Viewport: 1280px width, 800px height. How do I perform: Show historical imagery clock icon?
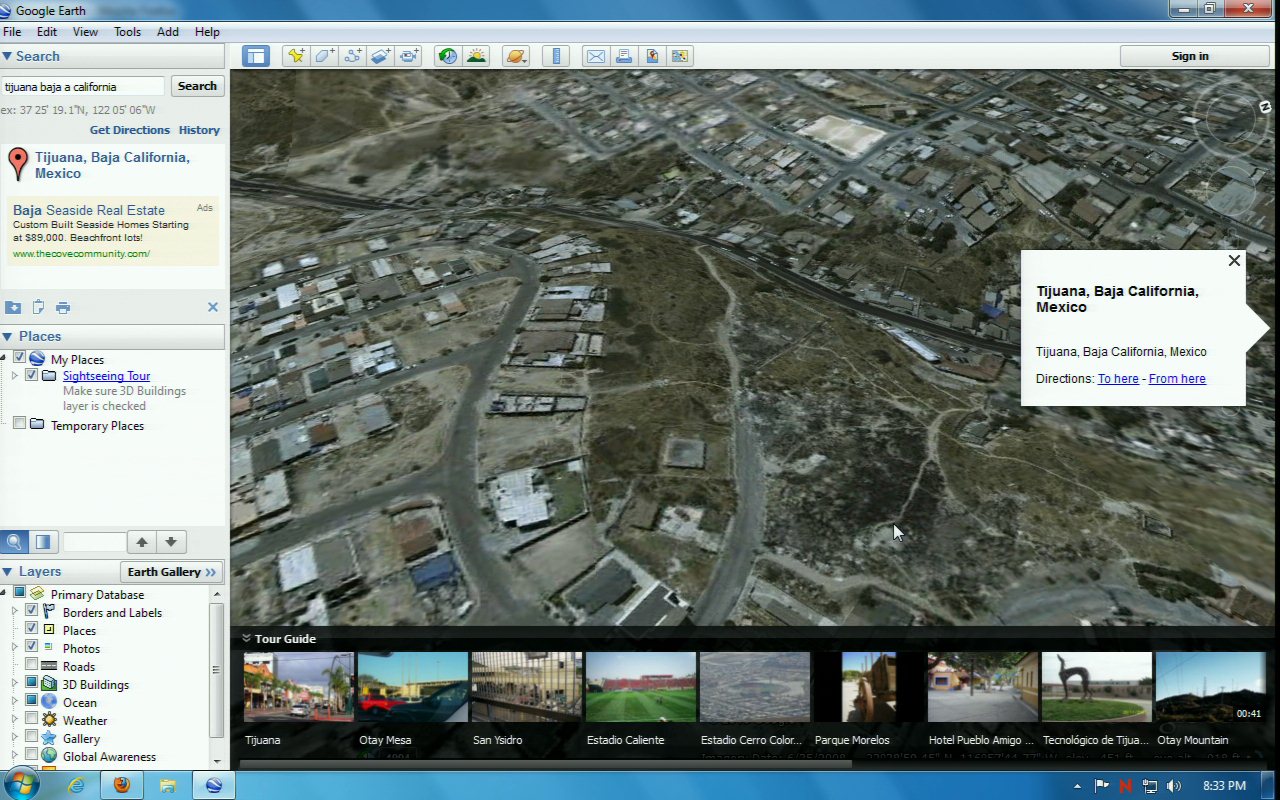tap(447, 56)
